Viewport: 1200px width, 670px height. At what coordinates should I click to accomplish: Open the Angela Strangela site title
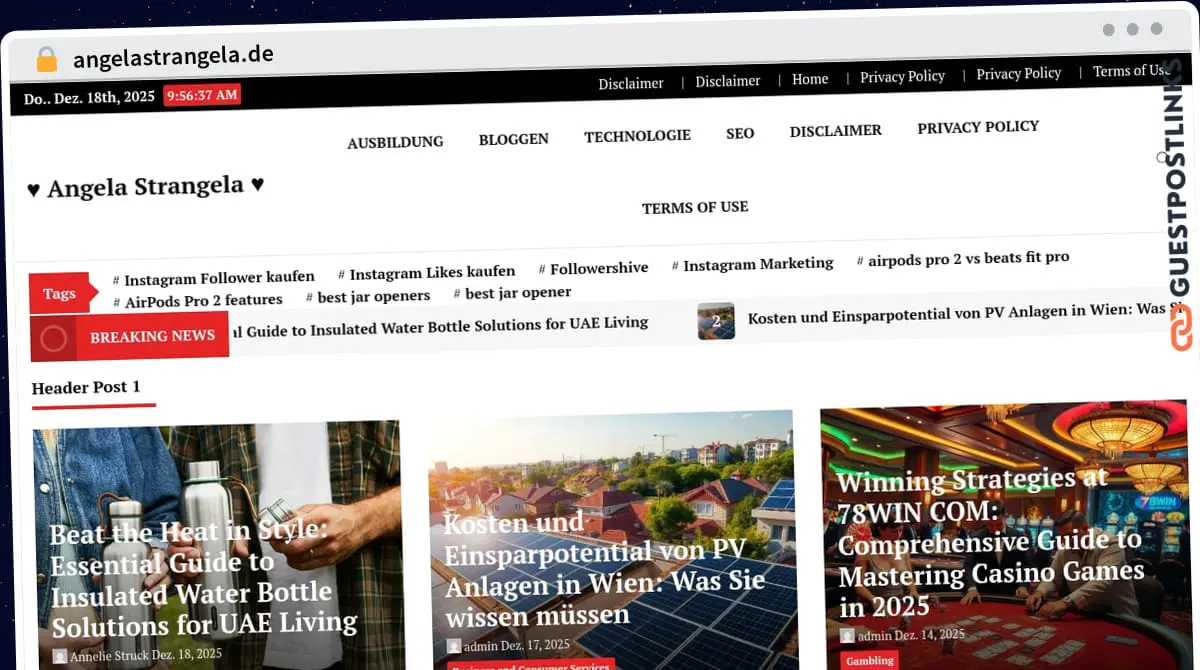point(146,187)
